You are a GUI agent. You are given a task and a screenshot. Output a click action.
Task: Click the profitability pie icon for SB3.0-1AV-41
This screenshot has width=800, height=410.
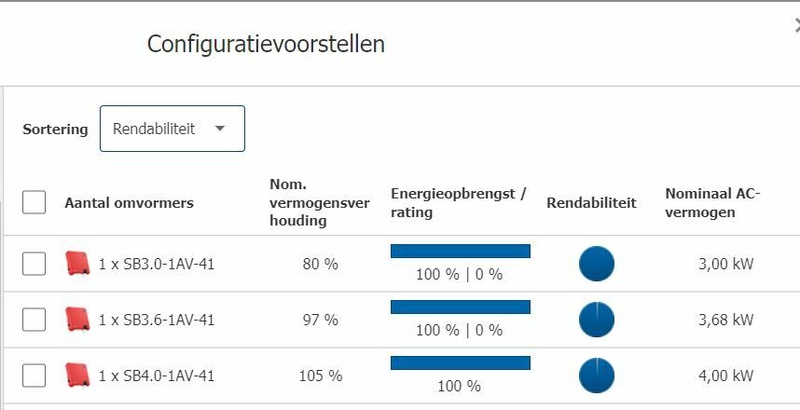tap(597, 264)
